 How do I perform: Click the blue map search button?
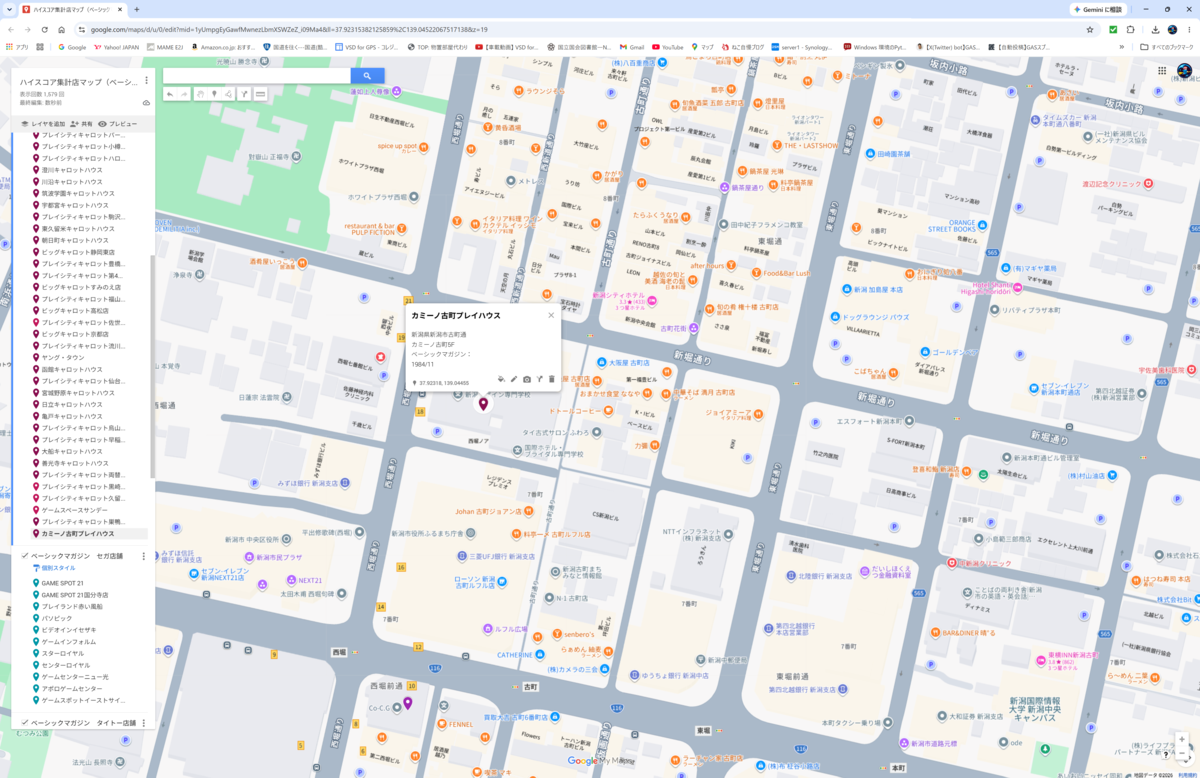[367, 75]
